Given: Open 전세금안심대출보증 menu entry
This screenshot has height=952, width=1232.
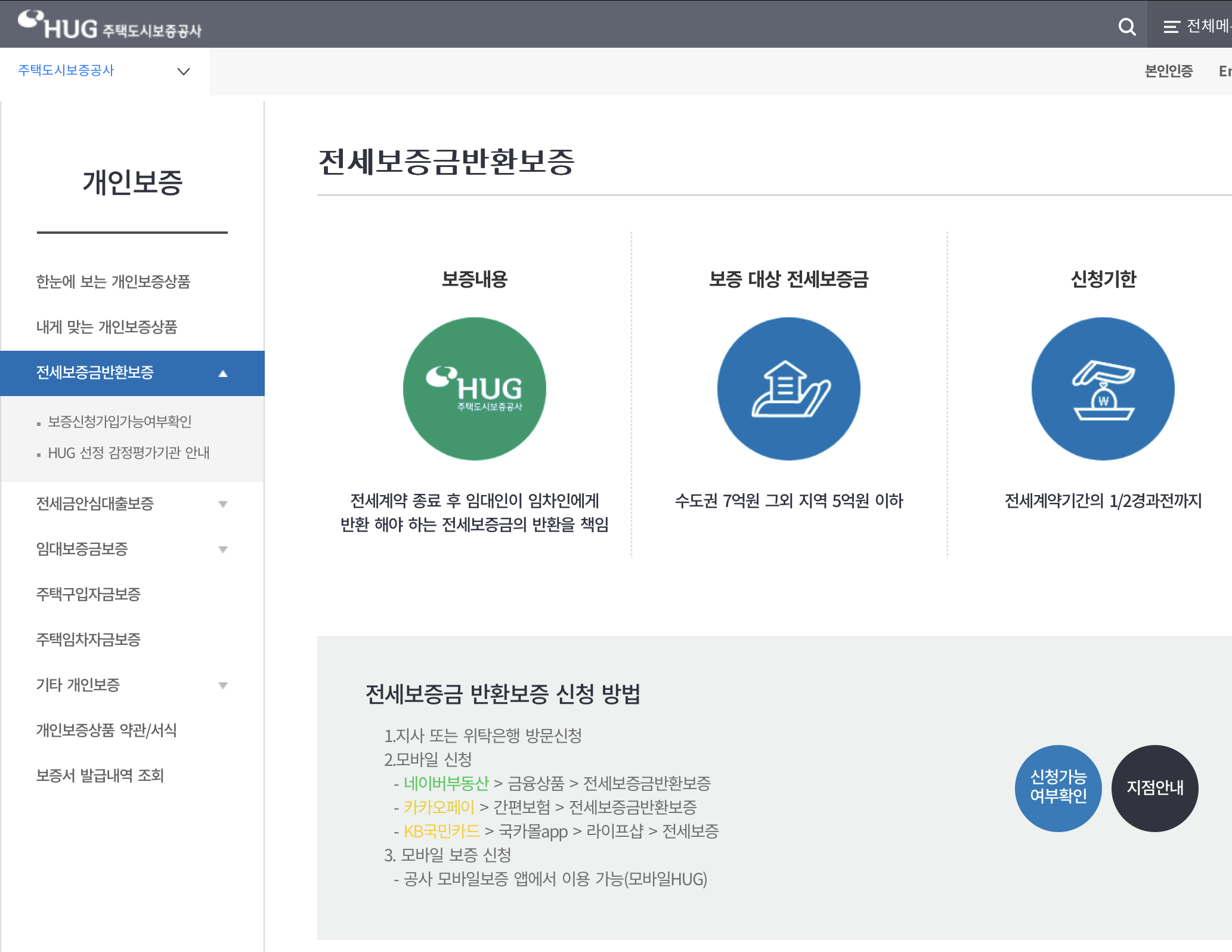Looking at the screenshot, I should coord(95,504).
